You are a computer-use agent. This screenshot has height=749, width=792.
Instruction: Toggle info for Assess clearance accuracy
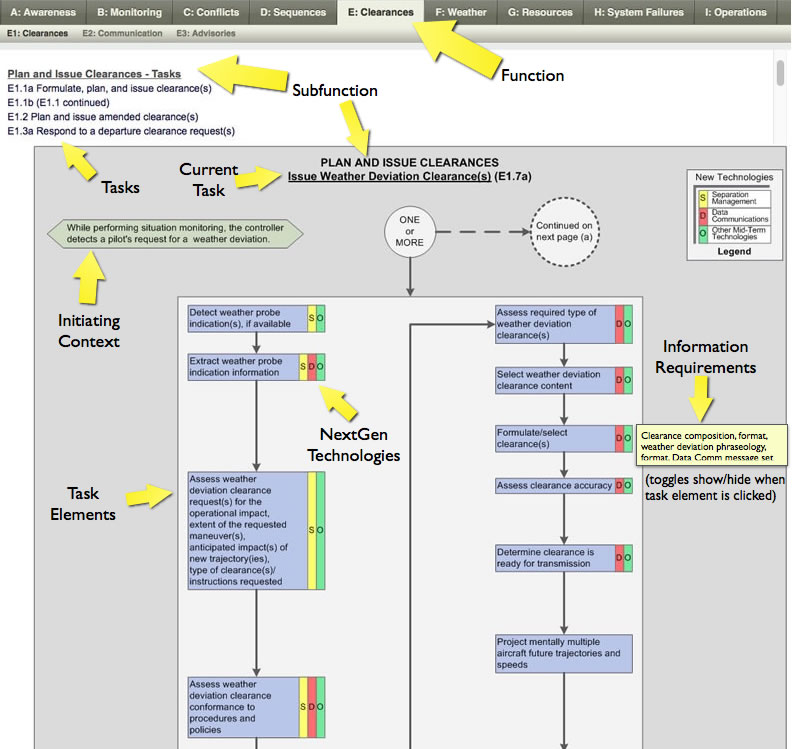pos(555,486)
